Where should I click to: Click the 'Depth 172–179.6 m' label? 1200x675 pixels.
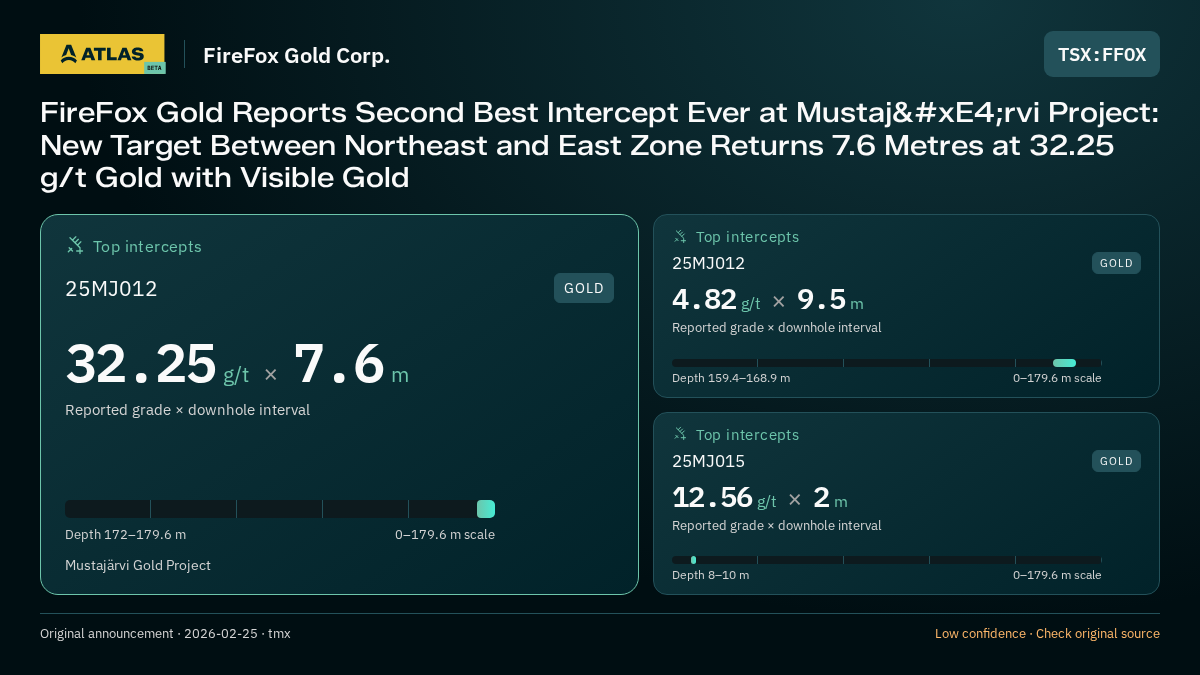(125, 534)
